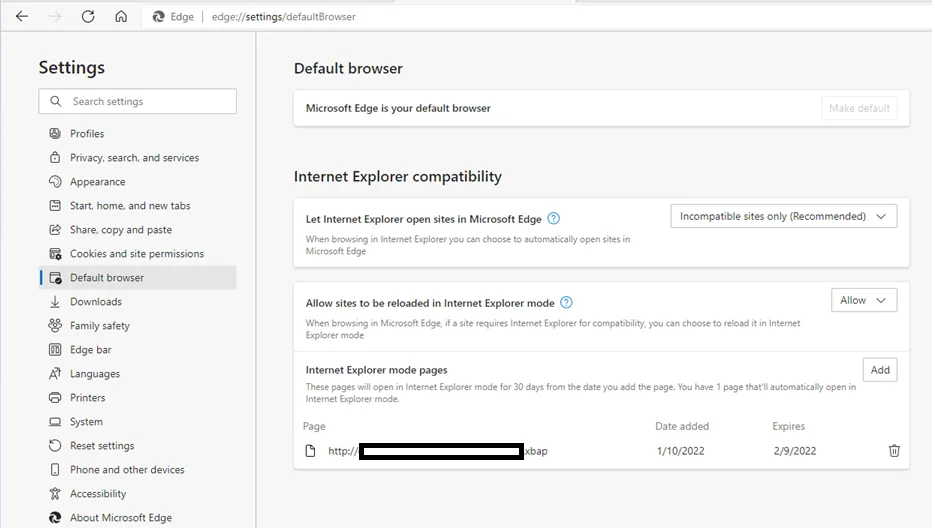Click the Edge logo in the address bar
The height and width of the screenshot is (528, 935).
click(x=159, y=17)
